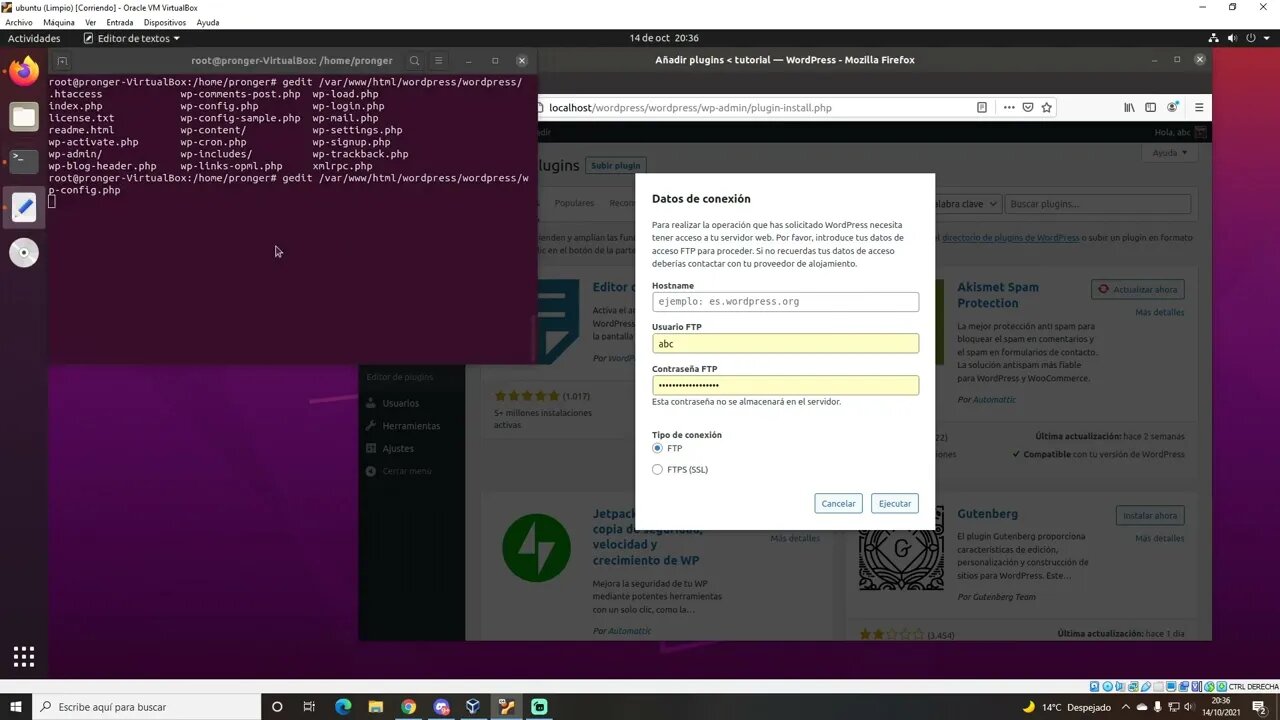Open Firefox from the Ubuntu dock
The height and width of the screenshot is (720, 1280).
click(x=24, y=71)
